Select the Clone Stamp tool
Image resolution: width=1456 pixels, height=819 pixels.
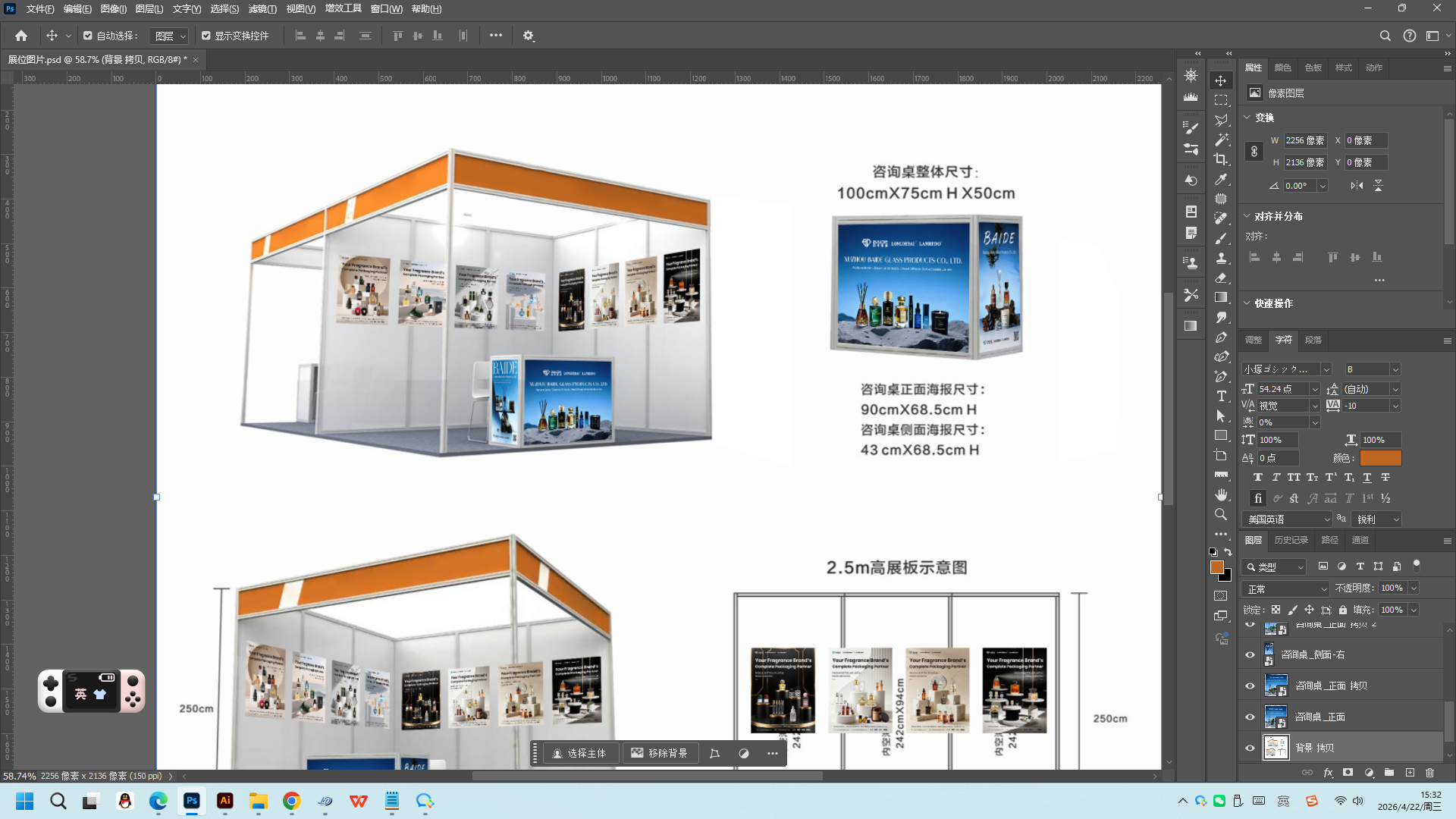1221,258
